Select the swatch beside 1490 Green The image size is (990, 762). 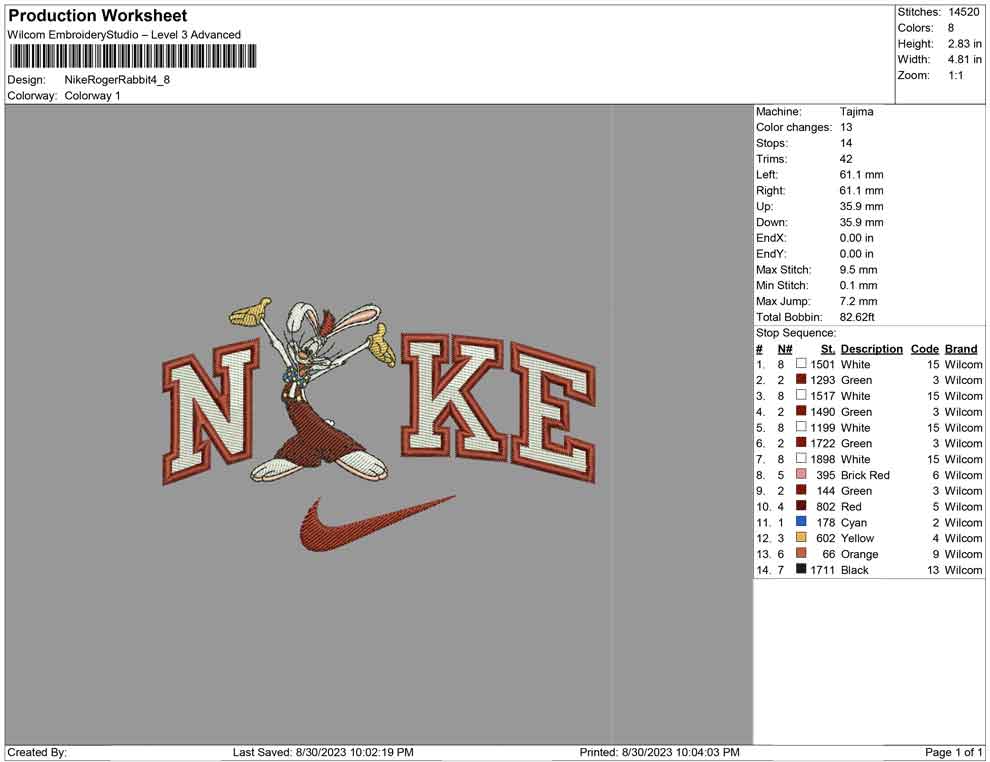[x=801, y=411]
